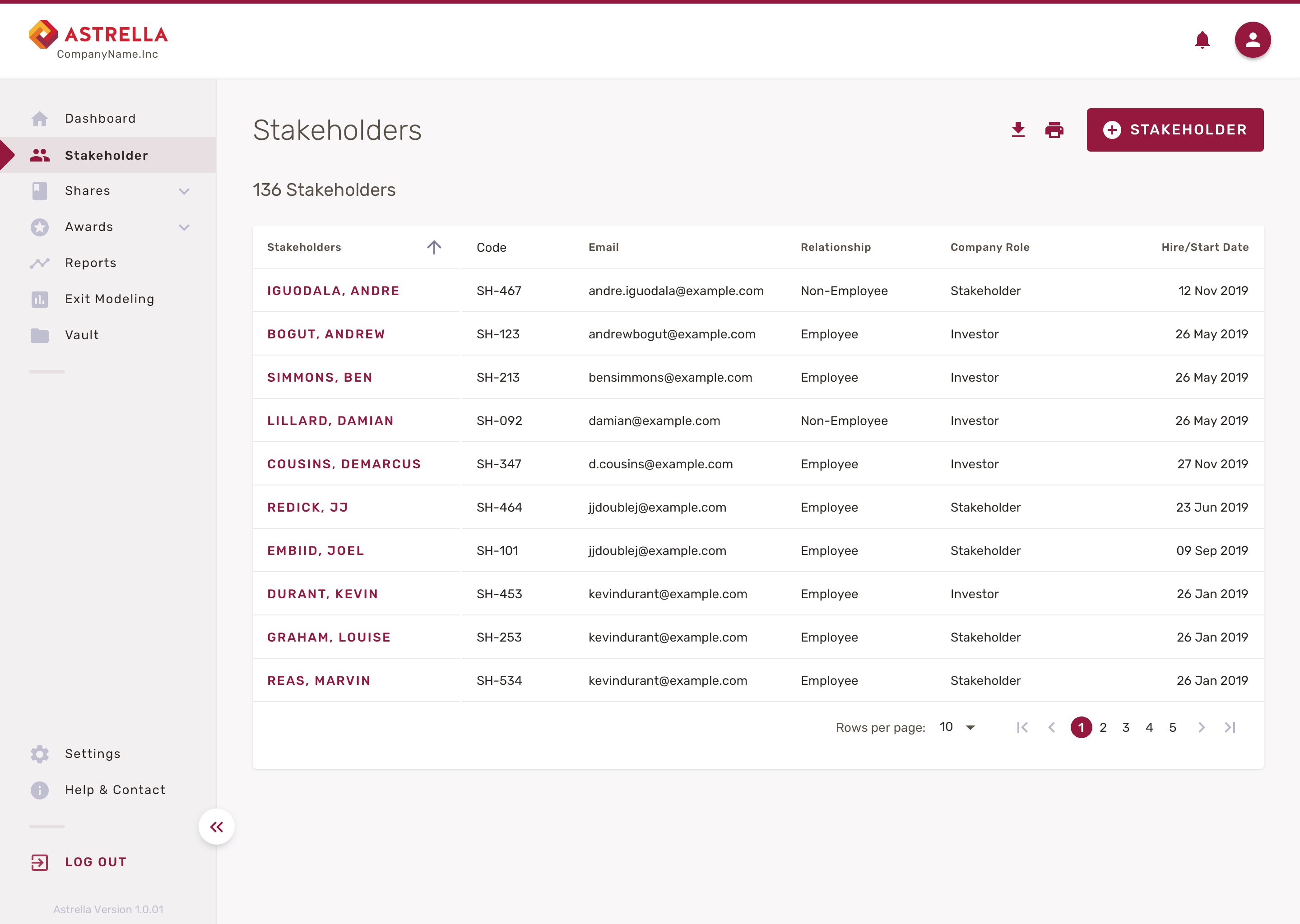Viewport: 1300px width, 924px height.
Task: Collapse the sidebar with double-chevron button
Action: click(x=216, y=826)
